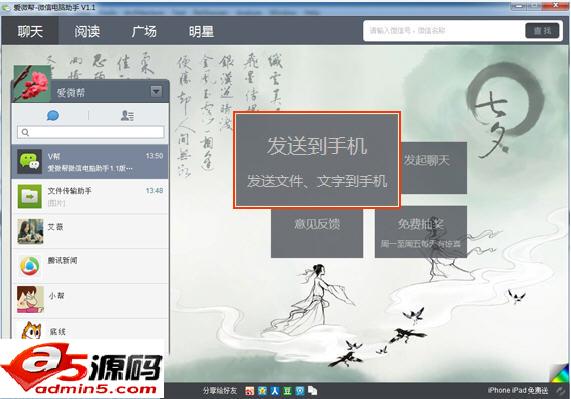Click the contact search box
Viewport: 571px width, 399px height.
click(x=91, y=132)
